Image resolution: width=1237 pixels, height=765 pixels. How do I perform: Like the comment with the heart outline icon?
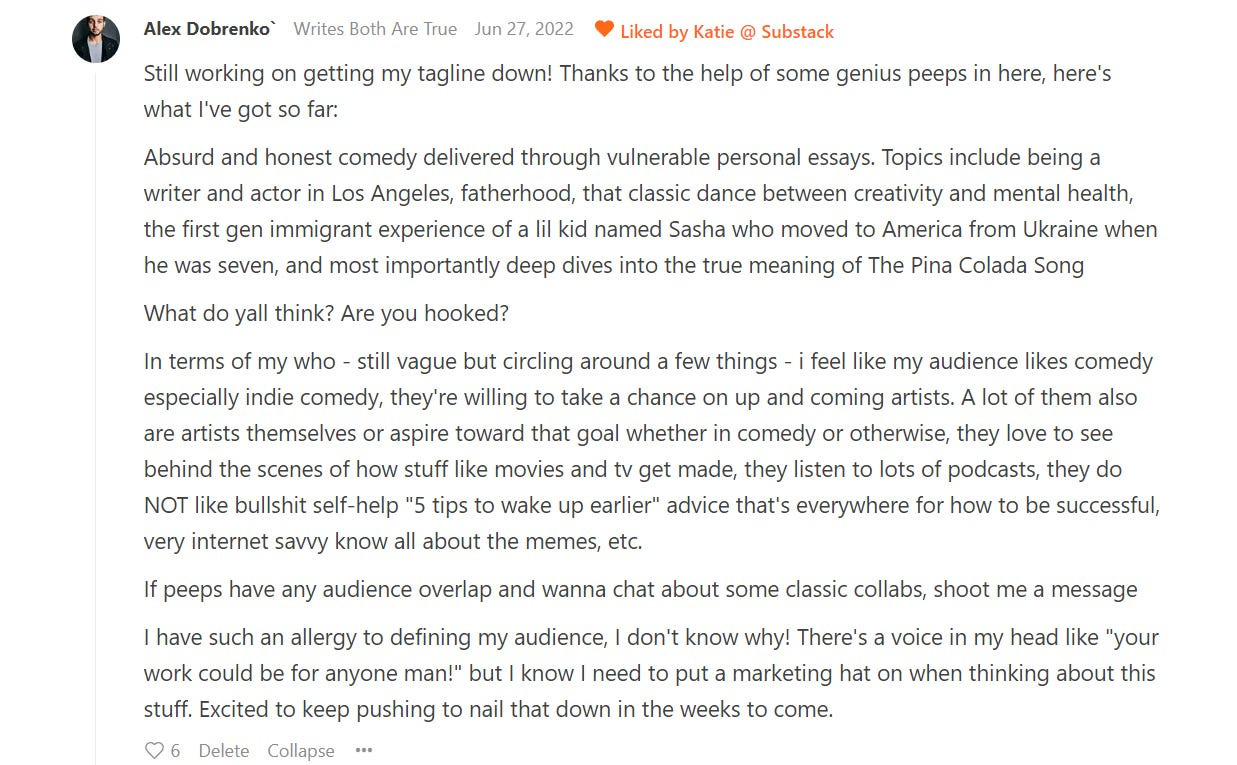(x=154, y=750)
